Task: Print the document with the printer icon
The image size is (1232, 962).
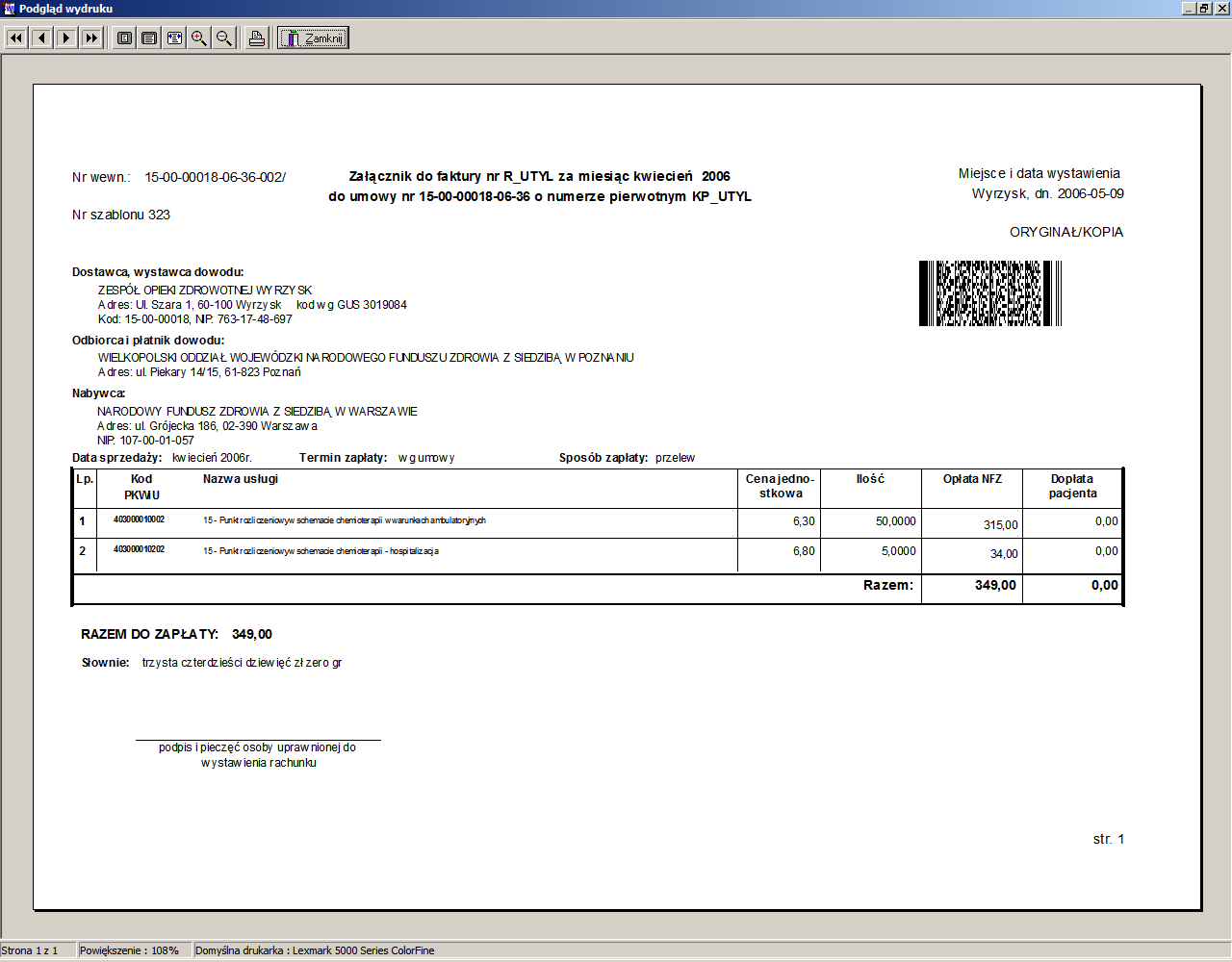Action: tap(257, 38)
